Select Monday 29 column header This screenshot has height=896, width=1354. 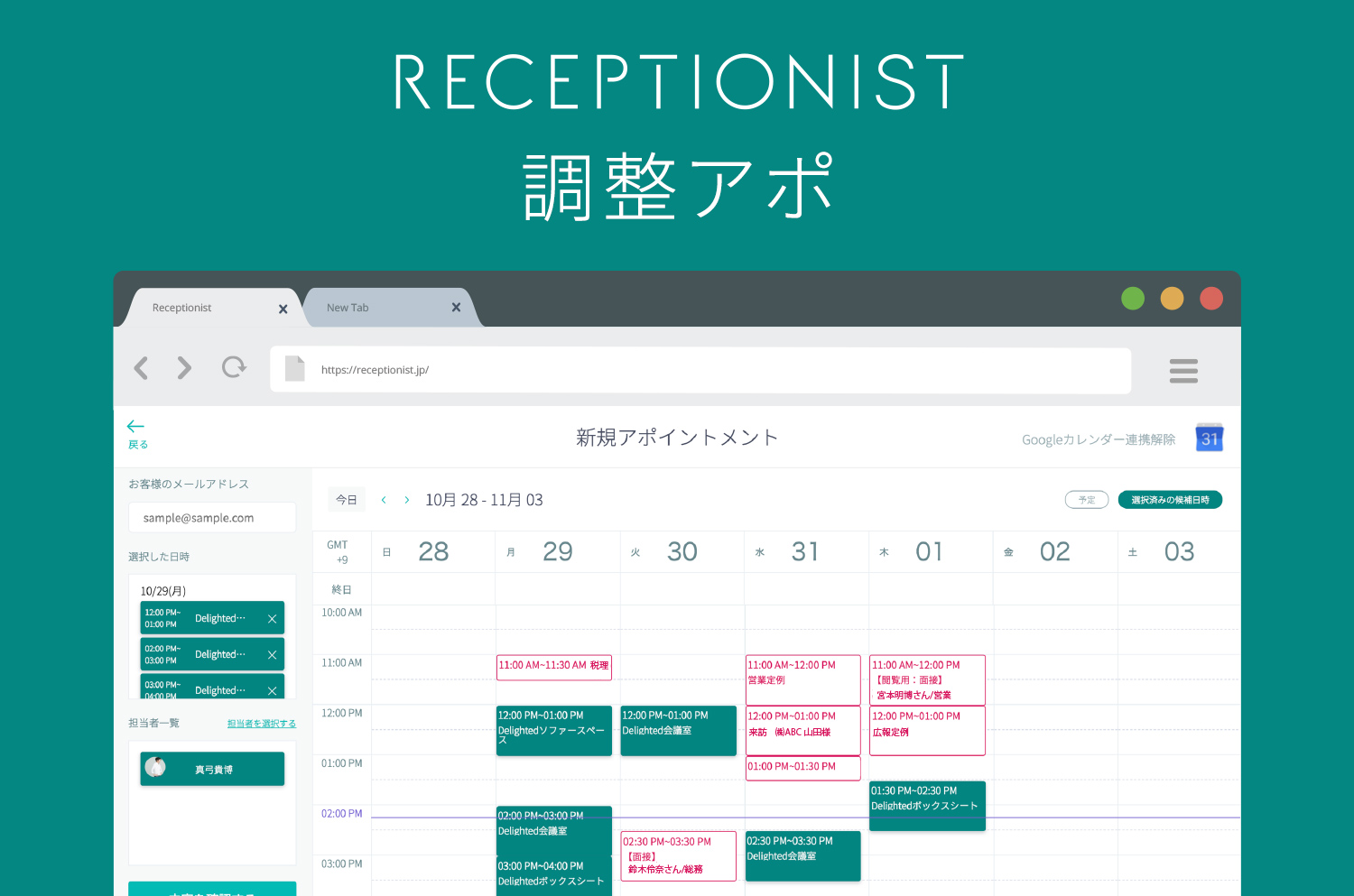tap(558, 551)
